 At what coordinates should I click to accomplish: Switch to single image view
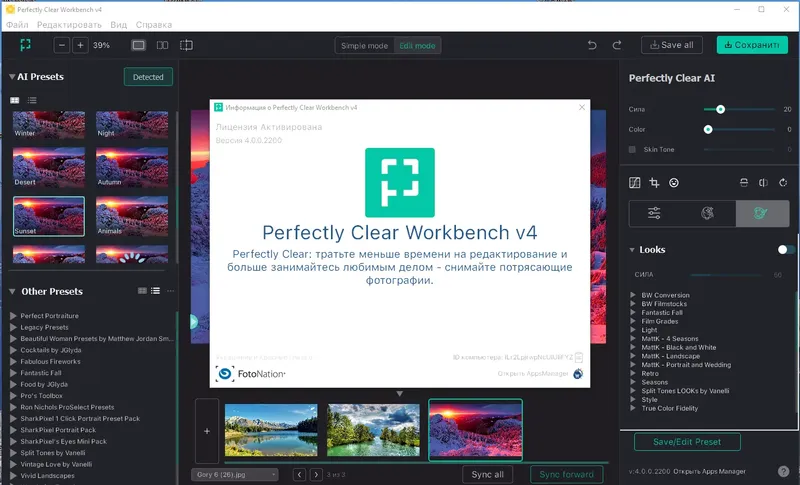point(138,45)
